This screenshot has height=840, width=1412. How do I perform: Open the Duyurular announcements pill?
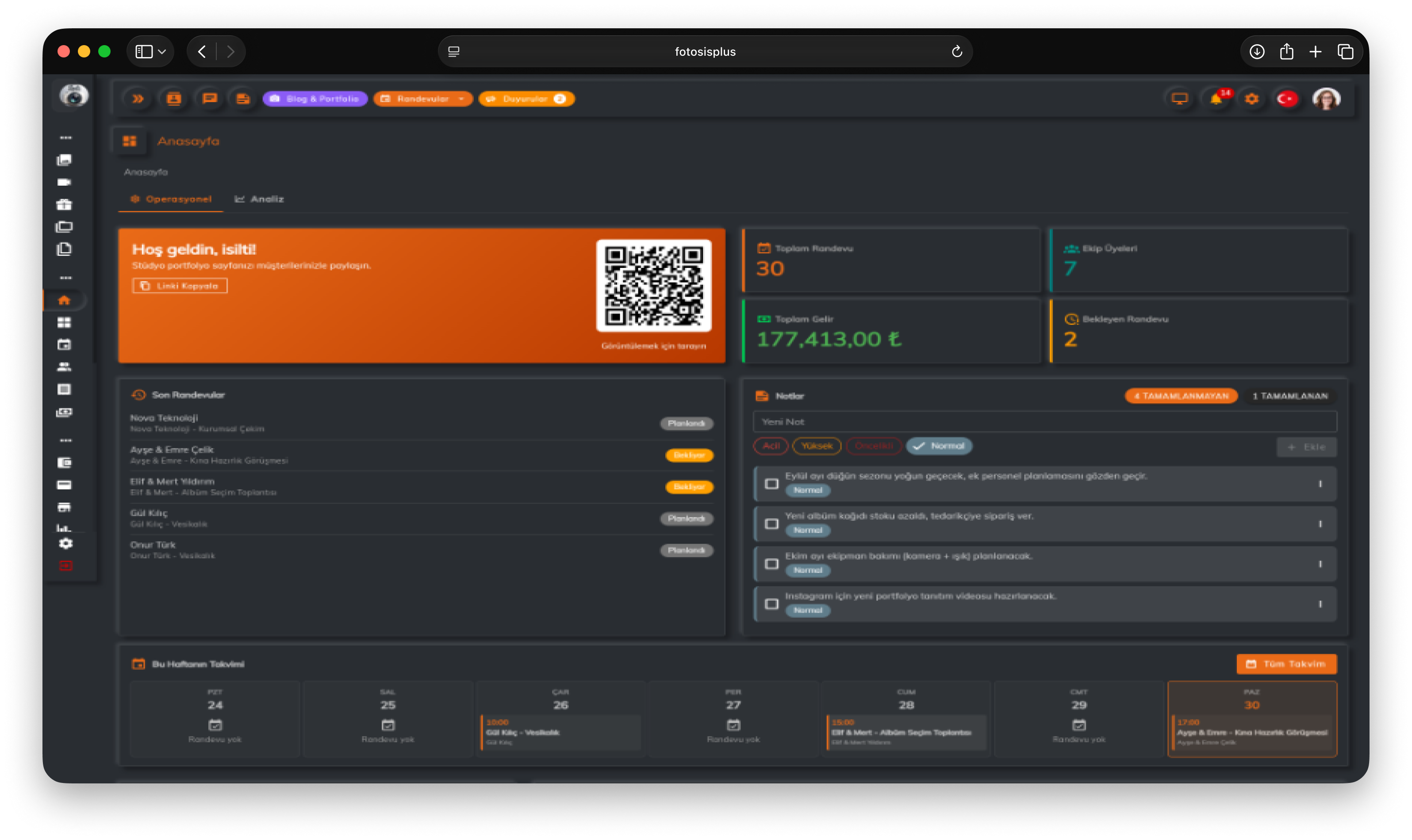coord(526,99)
